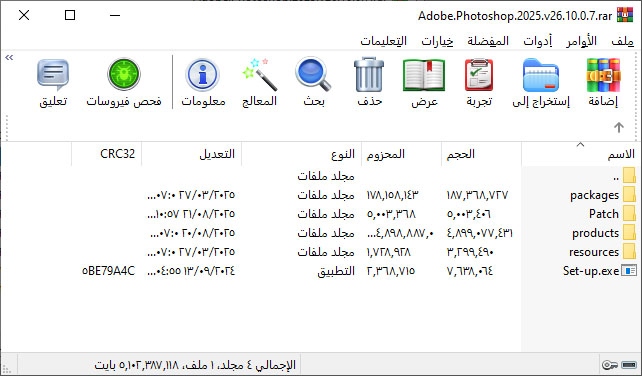Viewport: 642px width, 376px height.
Task: Open the خيارات (Options) menu
Action: click(437, 41)
